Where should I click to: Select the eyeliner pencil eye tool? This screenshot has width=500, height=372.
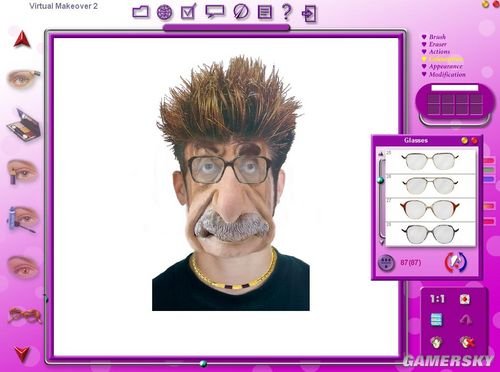pos(22,172)
